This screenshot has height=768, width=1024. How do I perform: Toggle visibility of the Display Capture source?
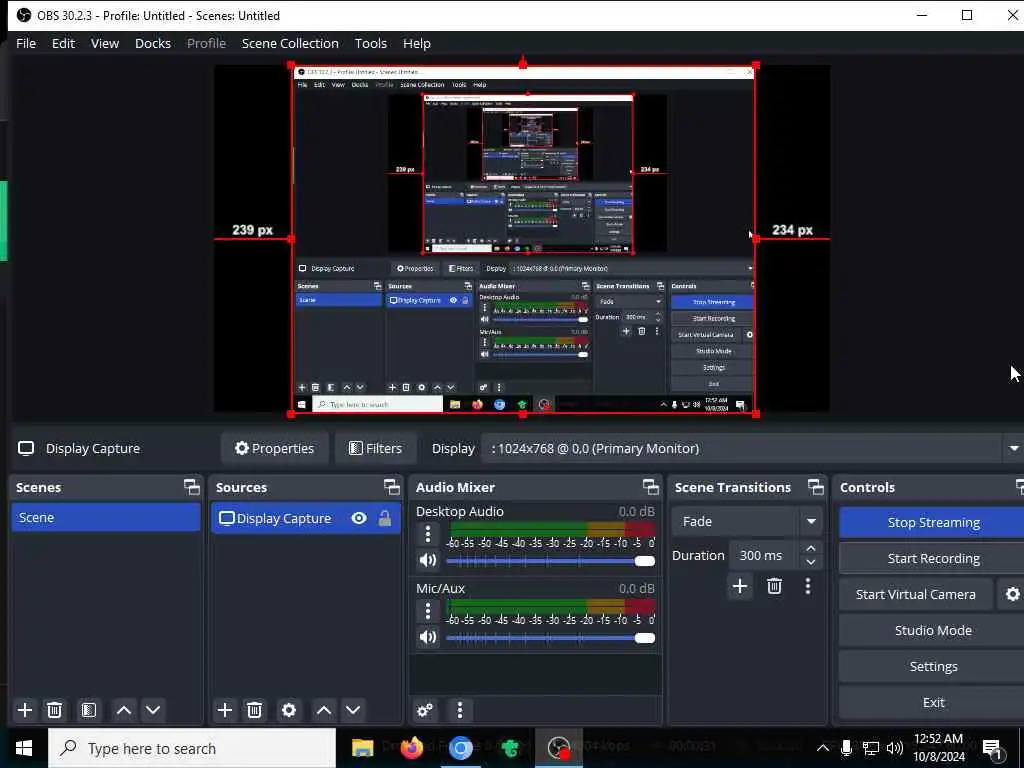click(359, 519)
